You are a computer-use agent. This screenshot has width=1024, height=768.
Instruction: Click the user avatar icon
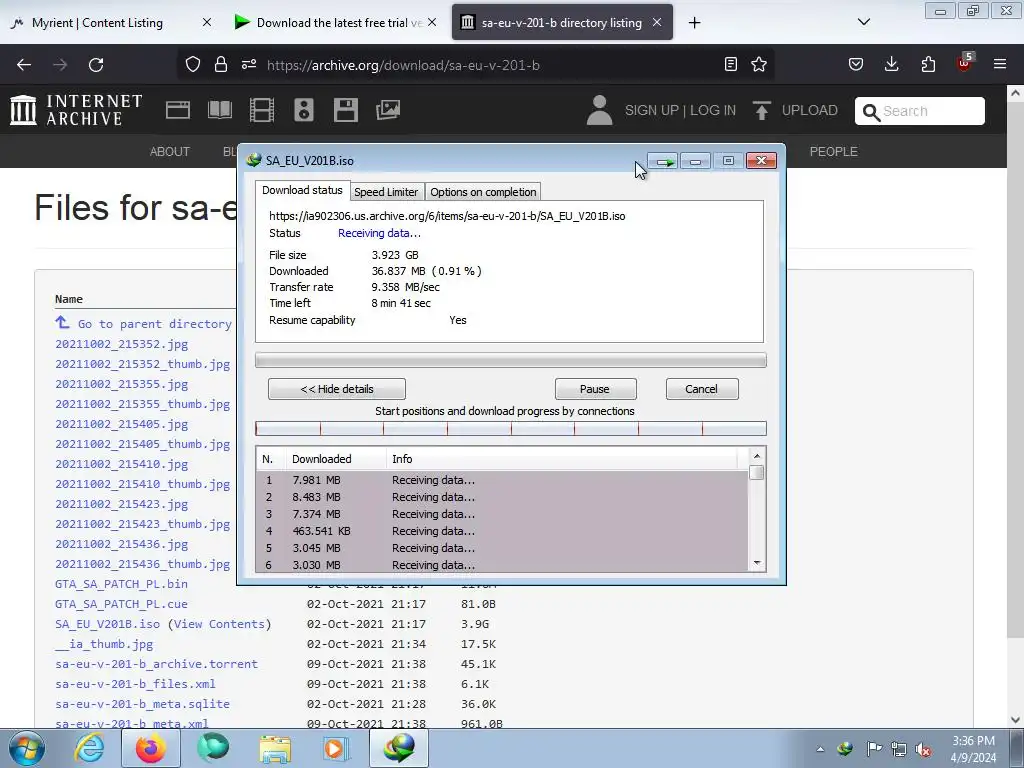point(599,110)
